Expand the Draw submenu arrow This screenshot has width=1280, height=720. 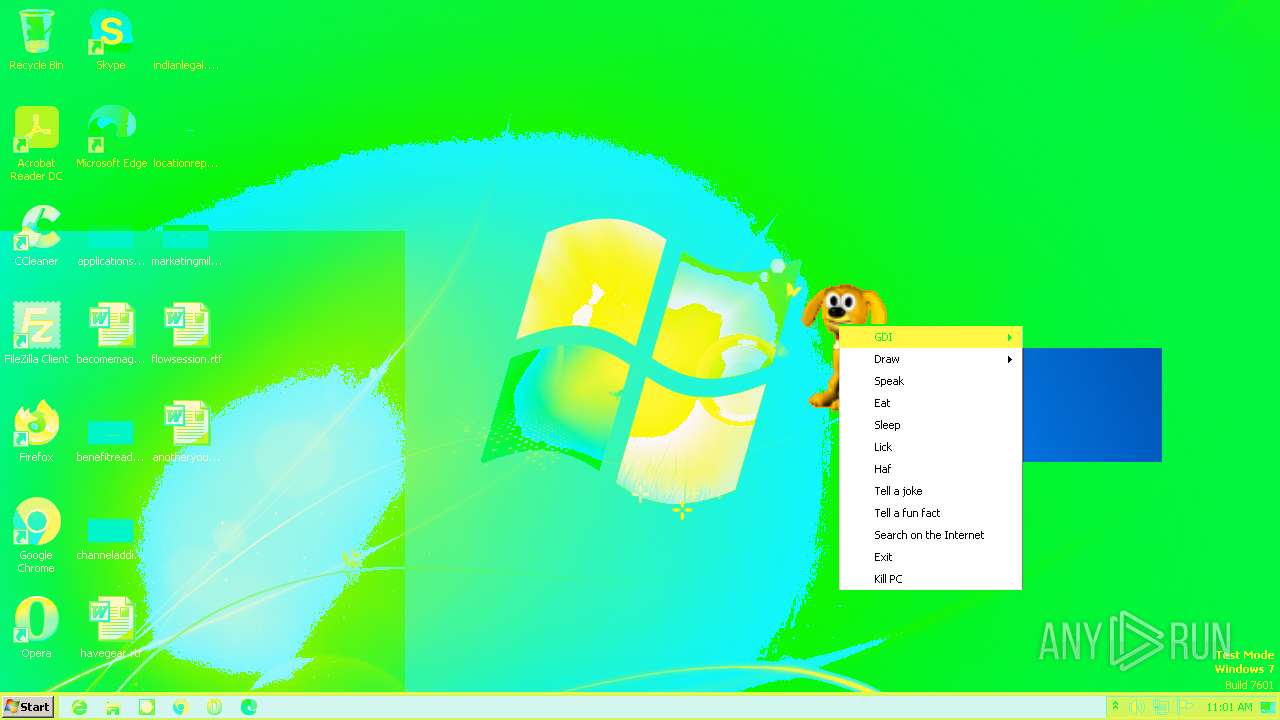(1010, 359)
